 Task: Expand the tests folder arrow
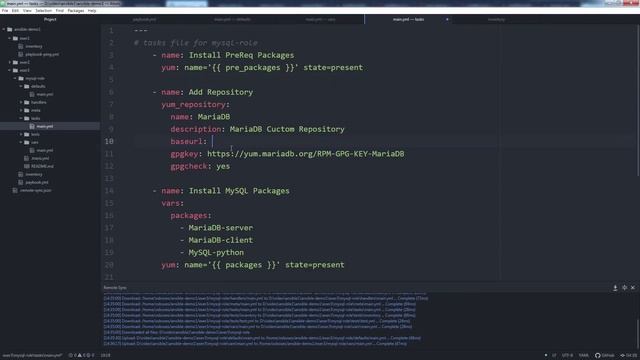21,134
